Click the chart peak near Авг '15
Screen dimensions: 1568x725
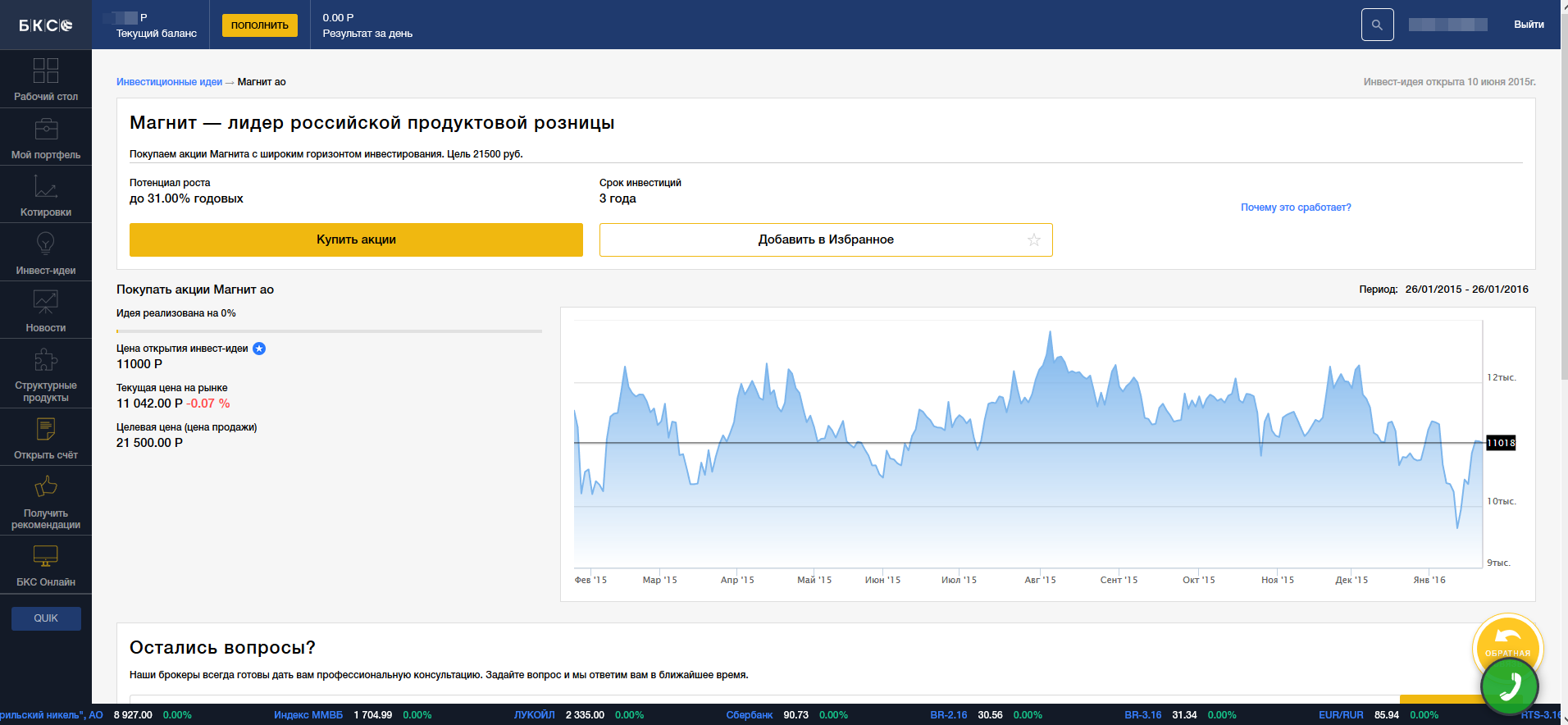[x=1050, y=332]
